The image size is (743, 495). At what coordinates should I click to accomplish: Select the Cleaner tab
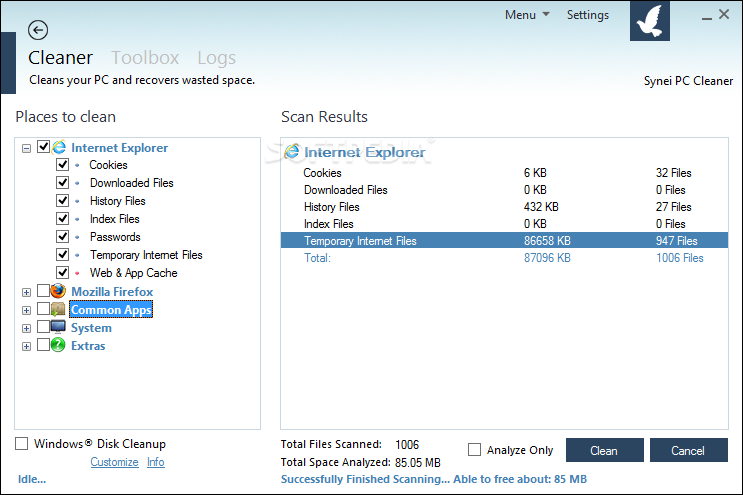point(61,58)
